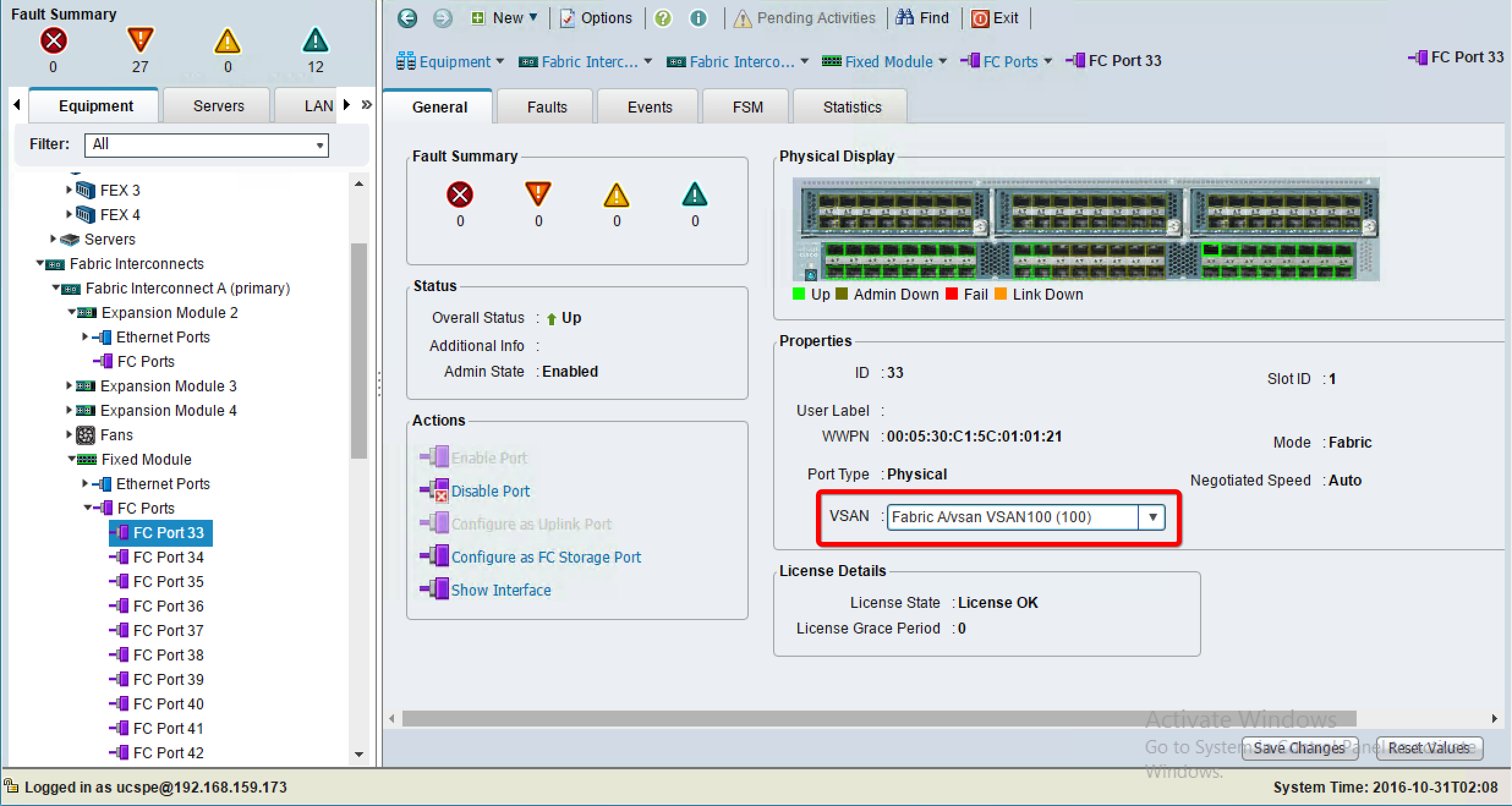Click the orange Link Down legend swatch
1512x806 pixels.
tap(1001, 294)
